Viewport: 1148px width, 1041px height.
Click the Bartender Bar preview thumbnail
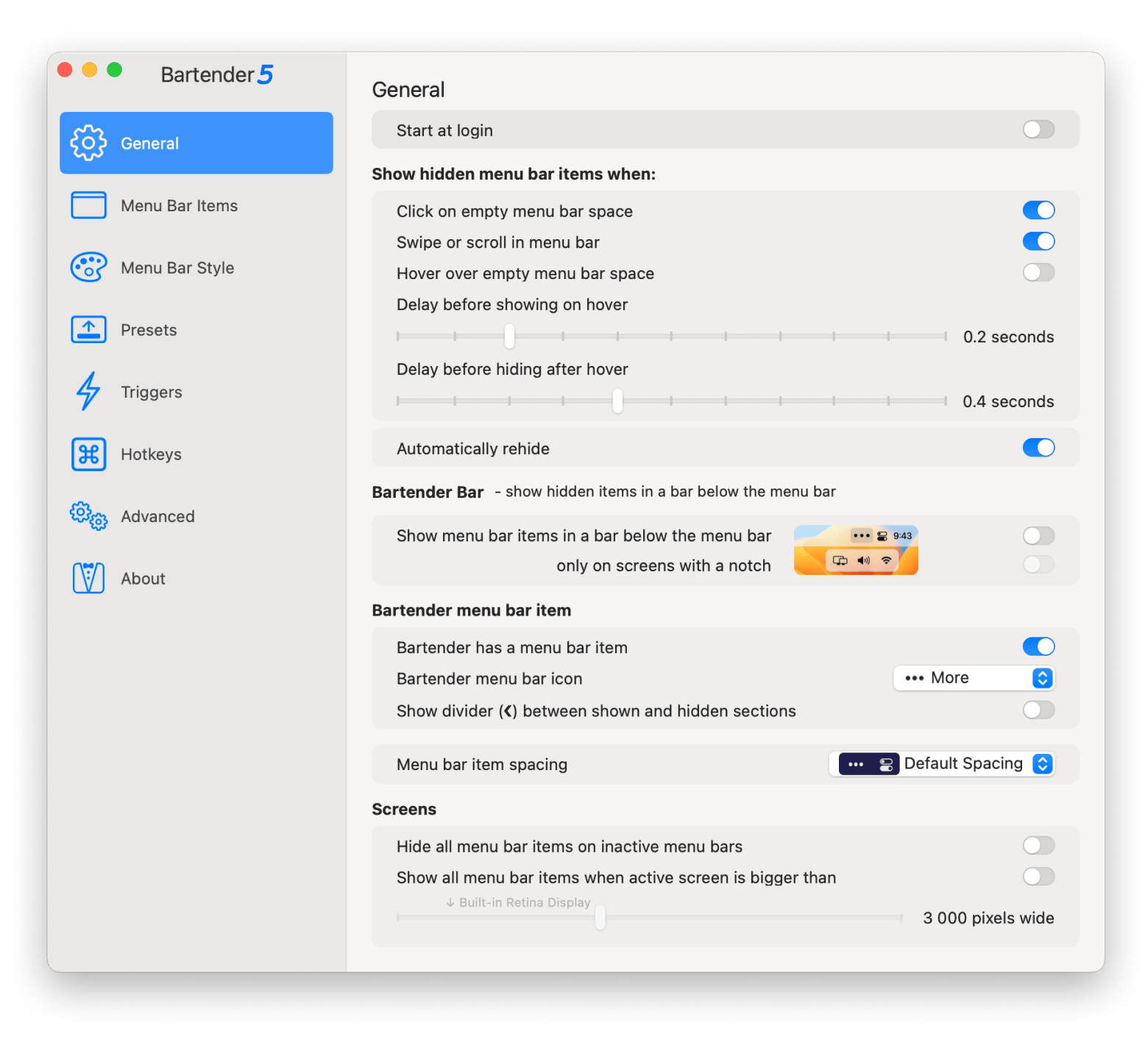[855, 550]
